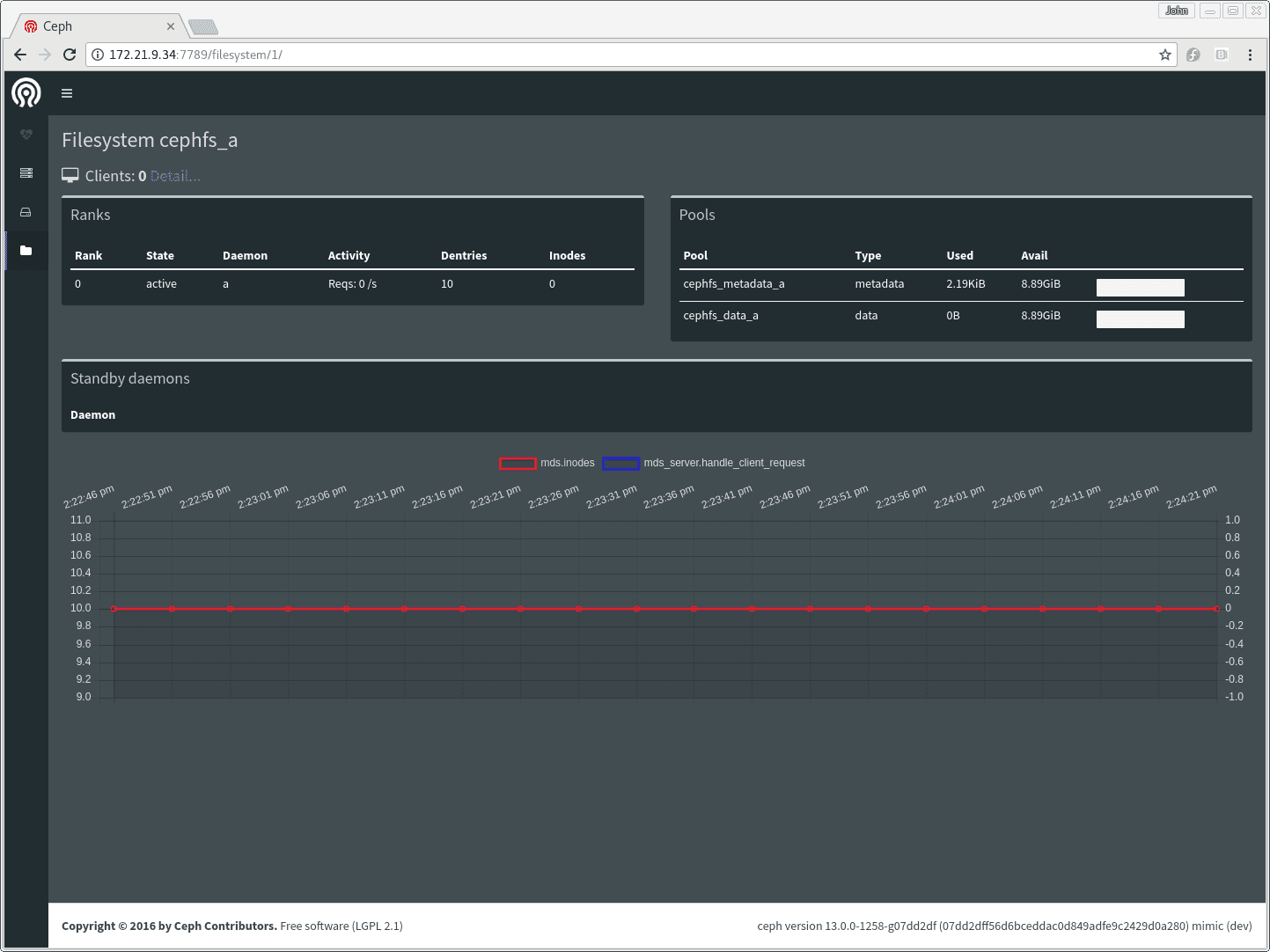Open the OSD drive sidebar icon
The width and height of the screenshot is (1270, 952).
(x=26, y=212)
